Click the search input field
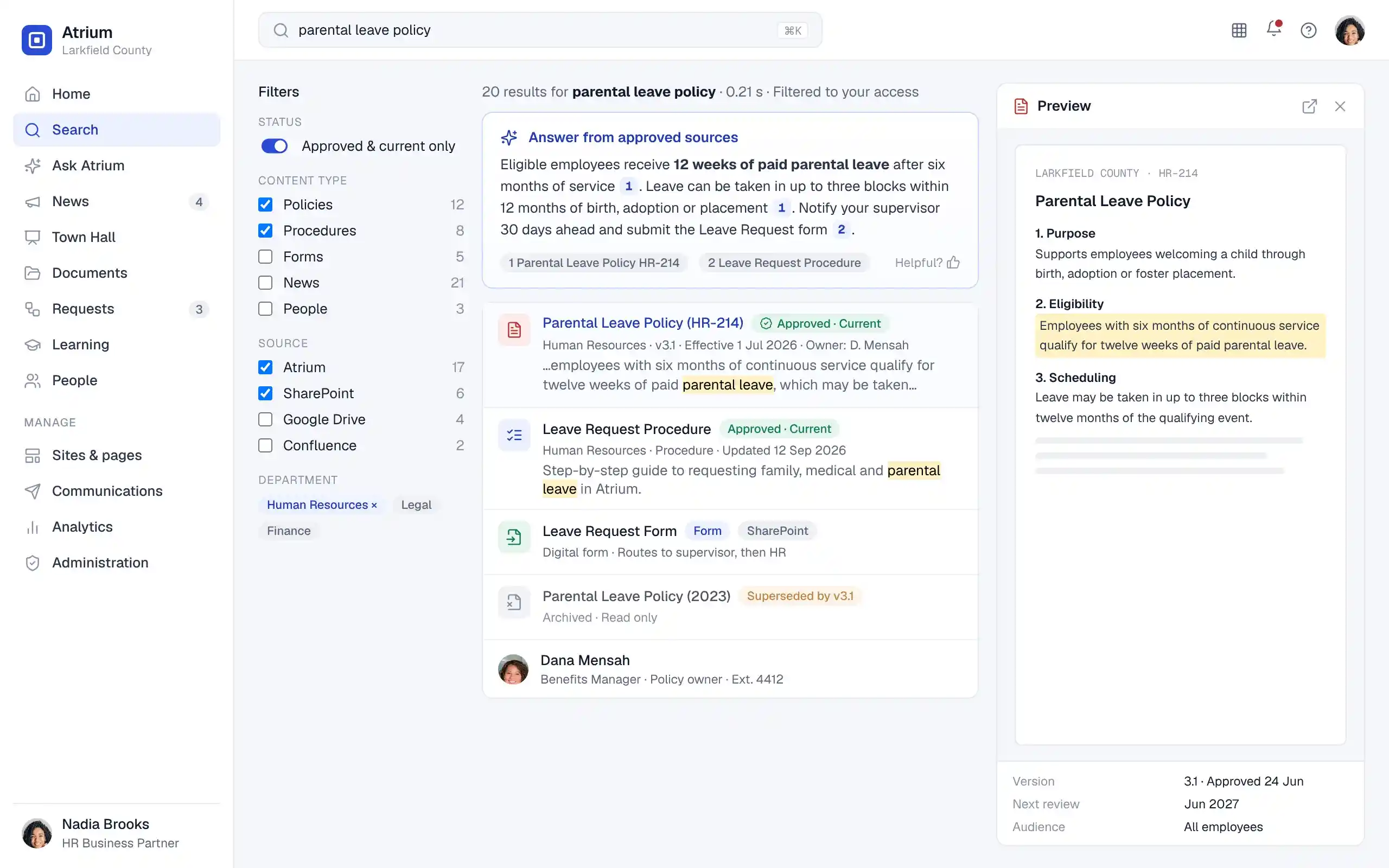The width and height of the screenshot is (1389, 868). [539, 30]
